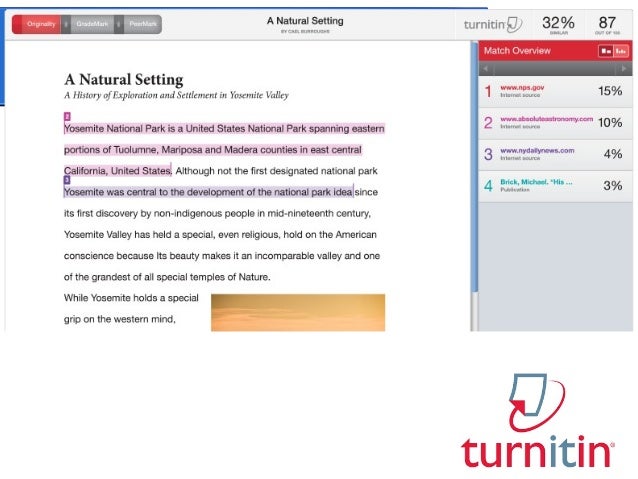Click the turnitin logo in the header

point(493,24)
